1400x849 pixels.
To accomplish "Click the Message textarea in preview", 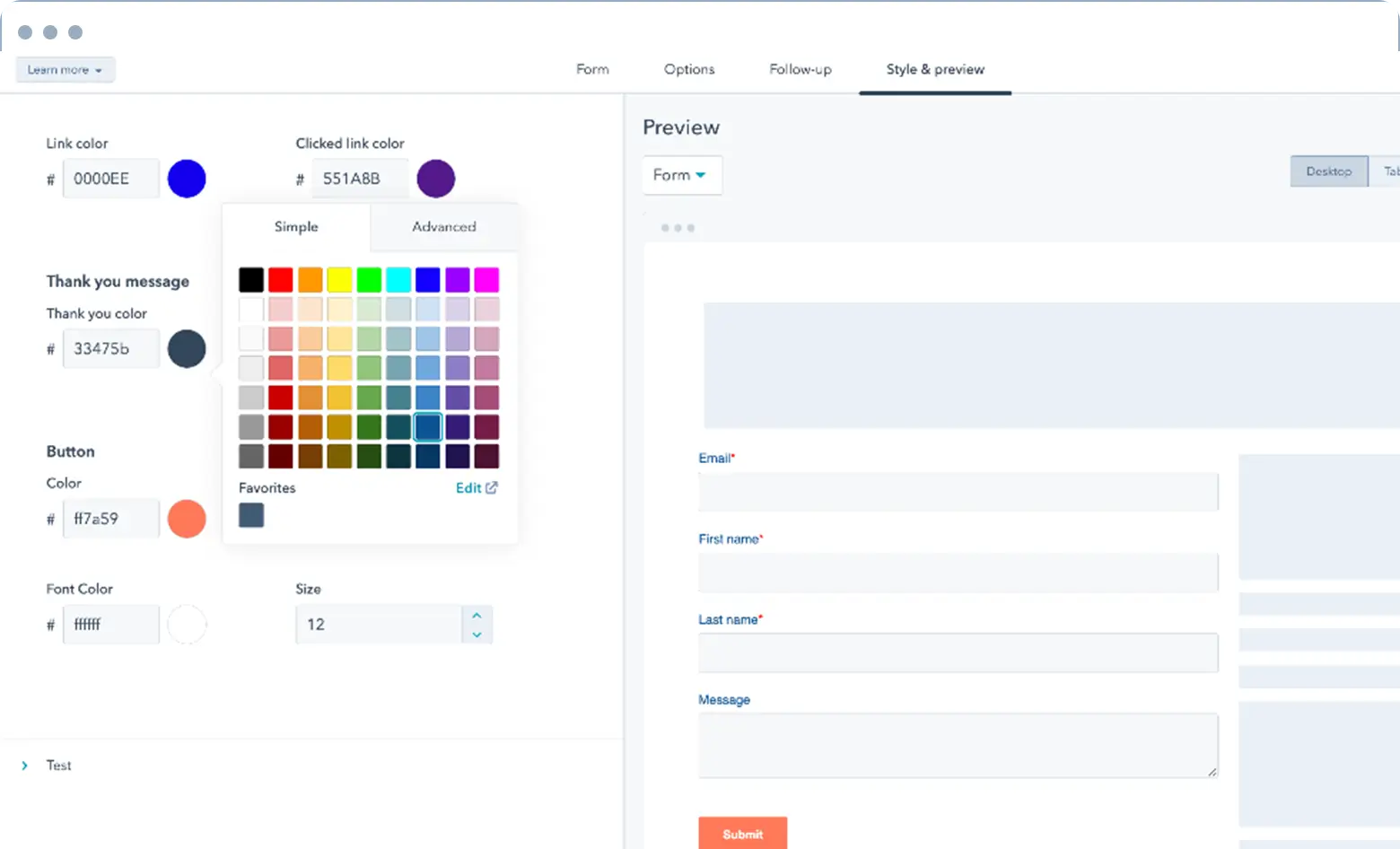I will (958, 746).
